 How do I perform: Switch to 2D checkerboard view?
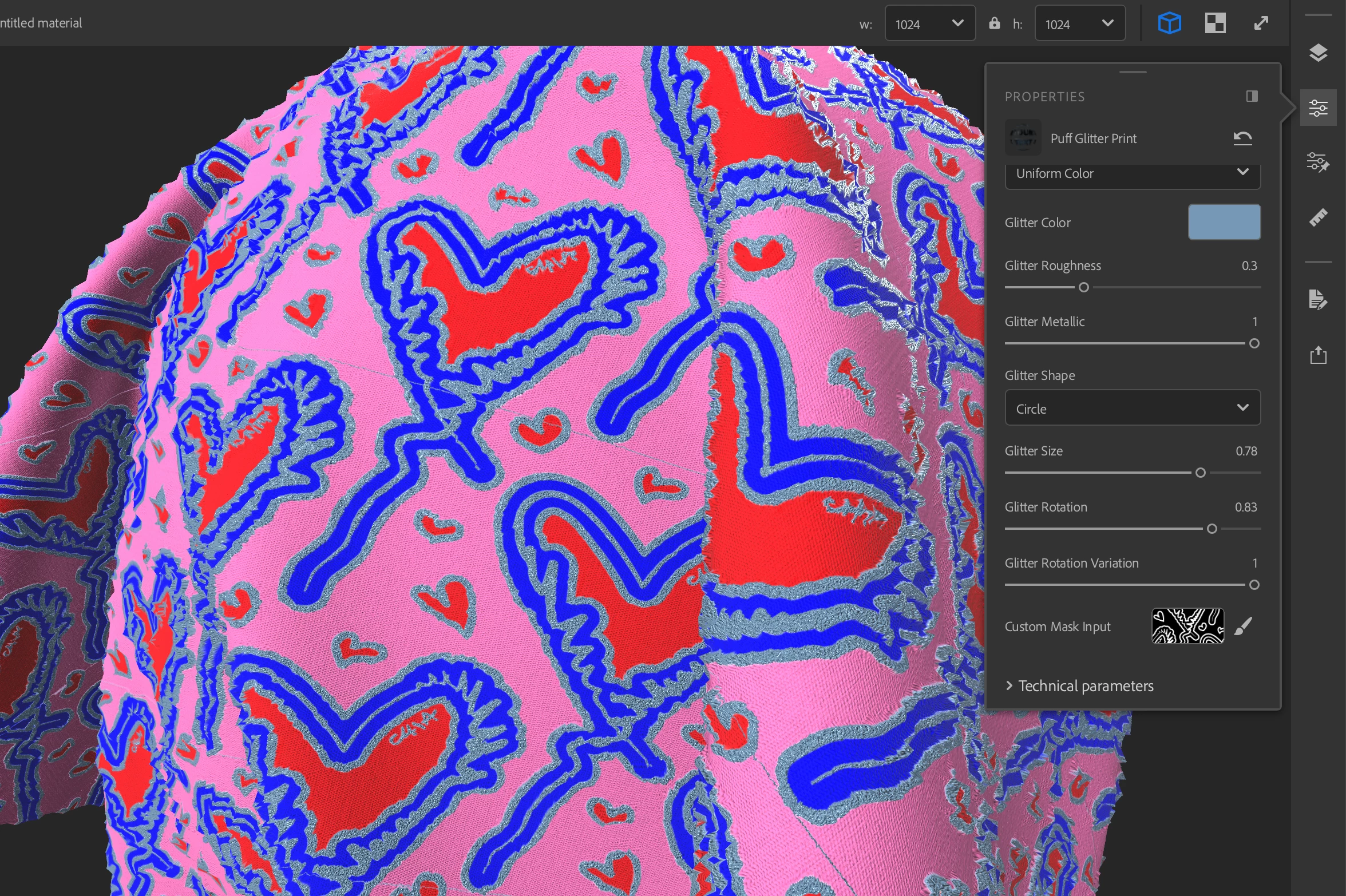click(1215, 23)
